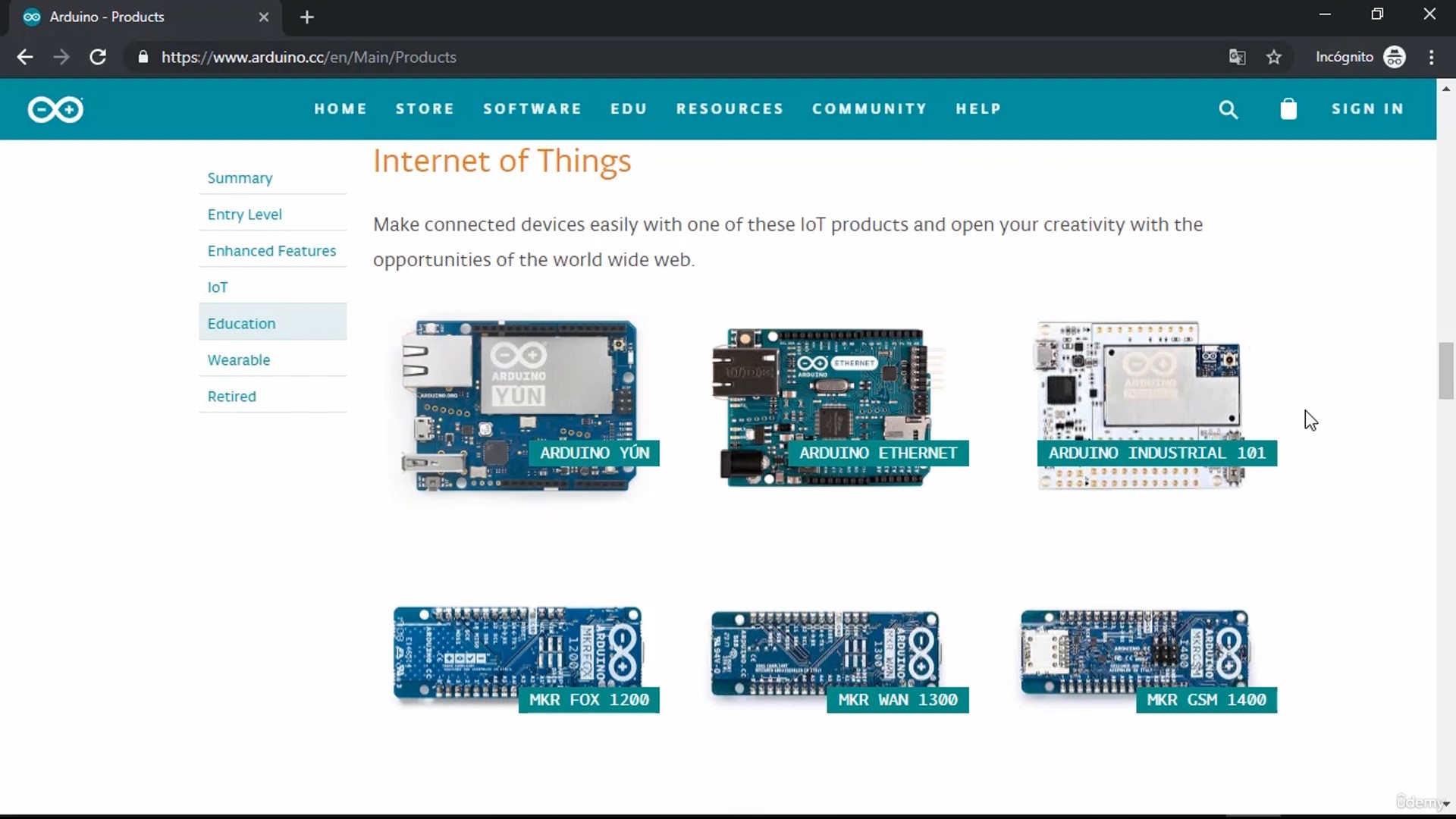Jump to Enhanced Features section
The height and width of the screenshot is (819, 1456).
[271, 251]
